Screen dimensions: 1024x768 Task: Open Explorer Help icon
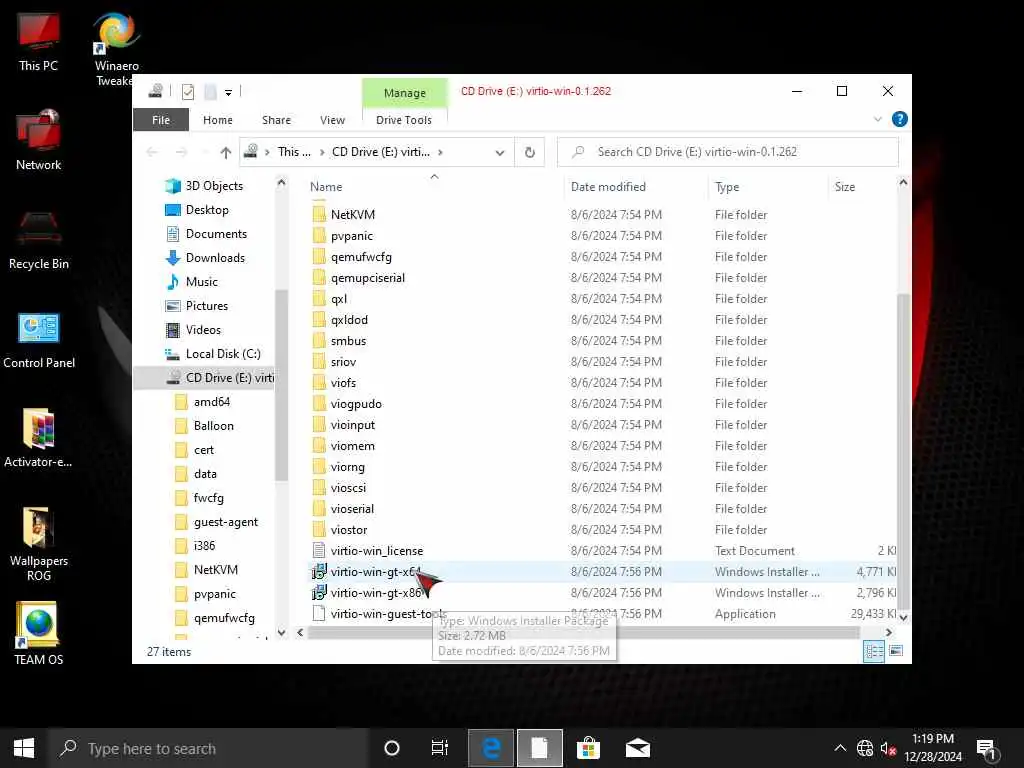899,119
